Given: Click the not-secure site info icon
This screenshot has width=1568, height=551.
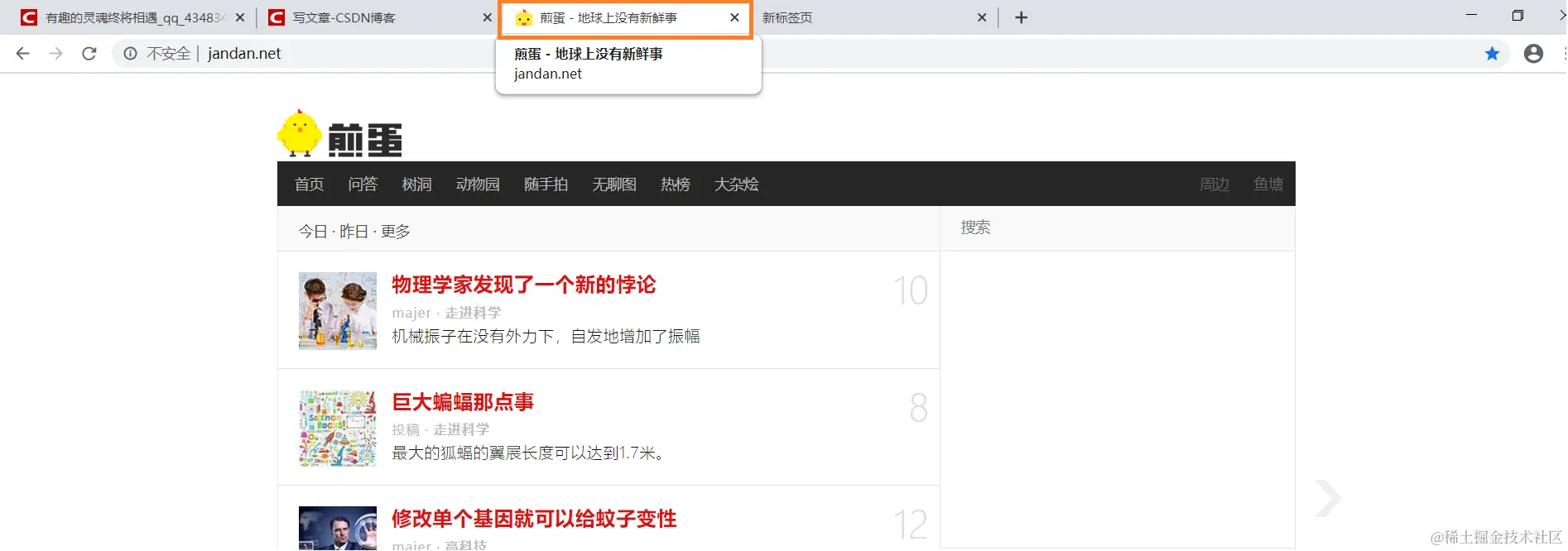Looking at the screenshot, I should coord(130,54).
